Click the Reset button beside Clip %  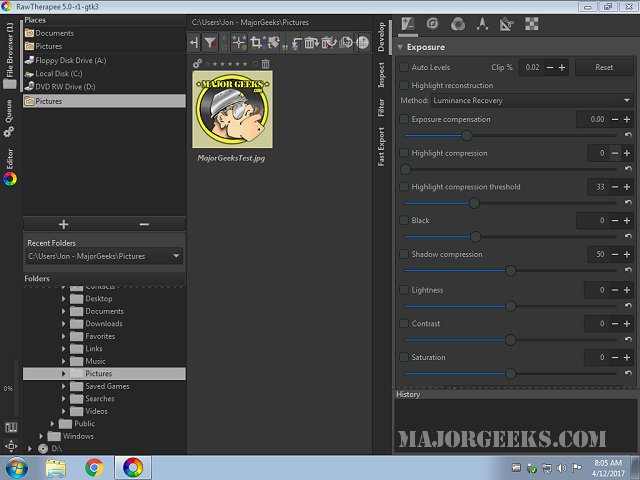click(604, 67)
